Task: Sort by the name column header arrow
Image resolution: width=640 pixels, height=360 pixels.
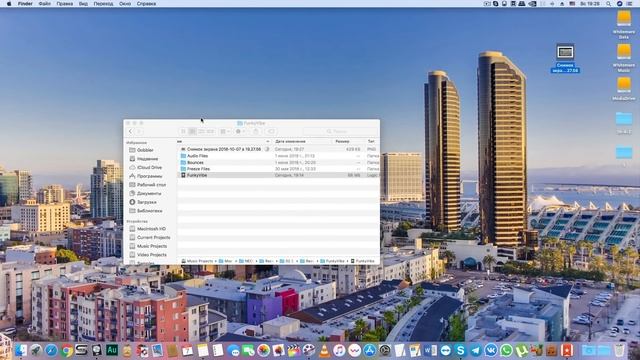Action: (268, 141)
